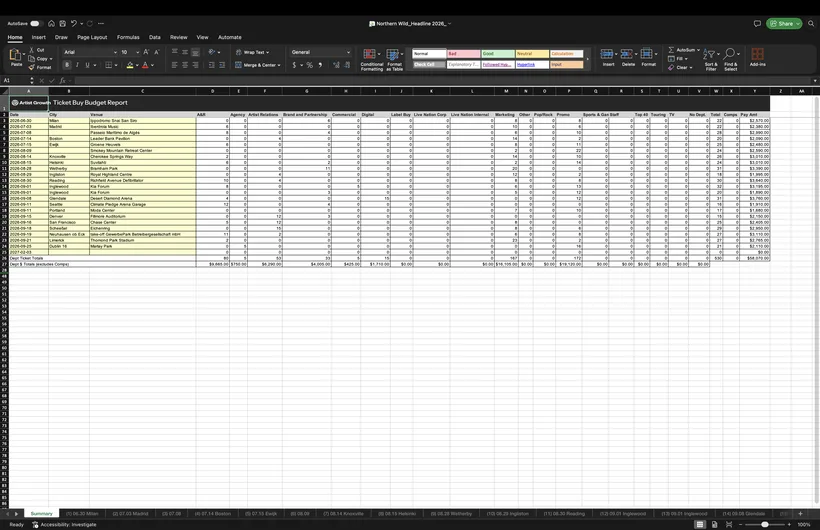Click the Search magnifier in title bar
The height and width of the screenshot is (530, 820).
click(811, 24)
